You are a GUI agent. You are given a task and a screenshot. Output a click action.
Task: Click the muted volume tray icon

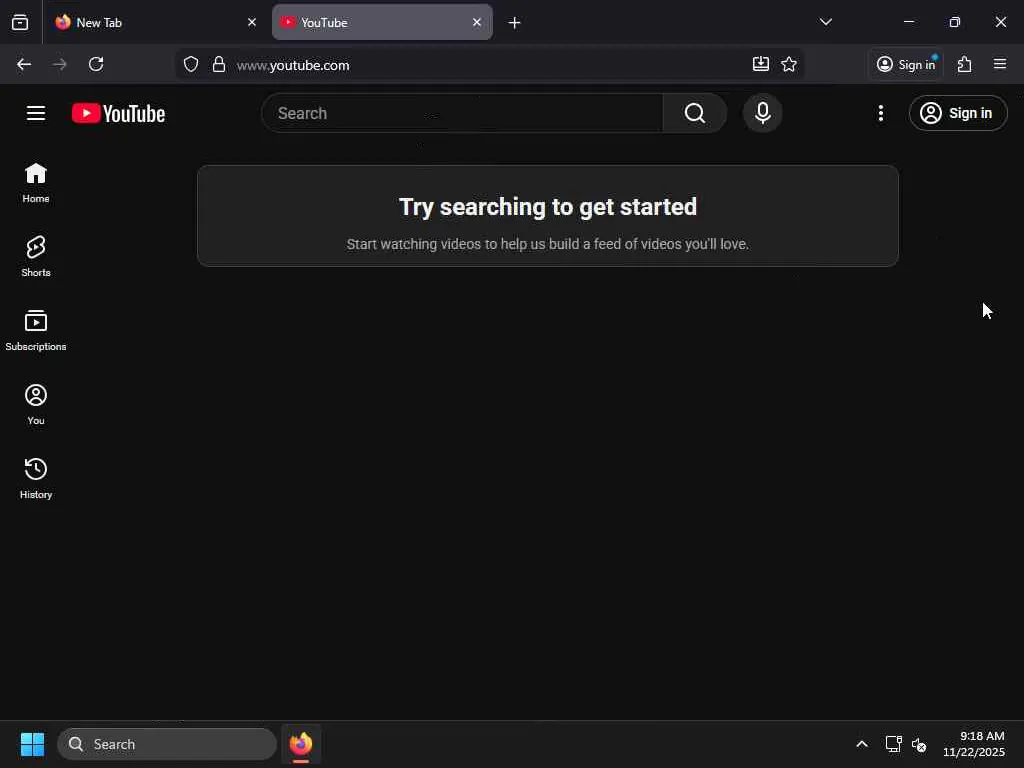pyautogui.click(x=919, y=744)
